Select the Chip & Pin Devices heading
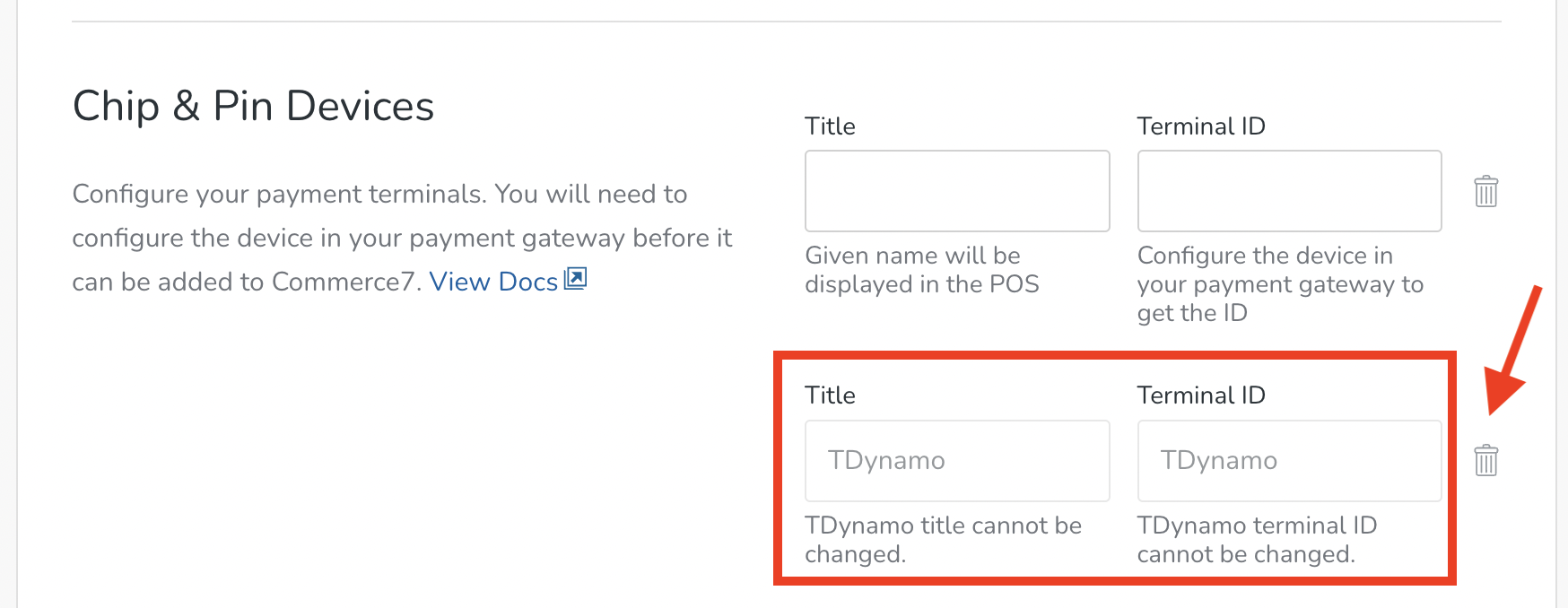Image resolution: width=1568 pixels, height=608 pixels. pyautogui.click(x=254, y=105)
